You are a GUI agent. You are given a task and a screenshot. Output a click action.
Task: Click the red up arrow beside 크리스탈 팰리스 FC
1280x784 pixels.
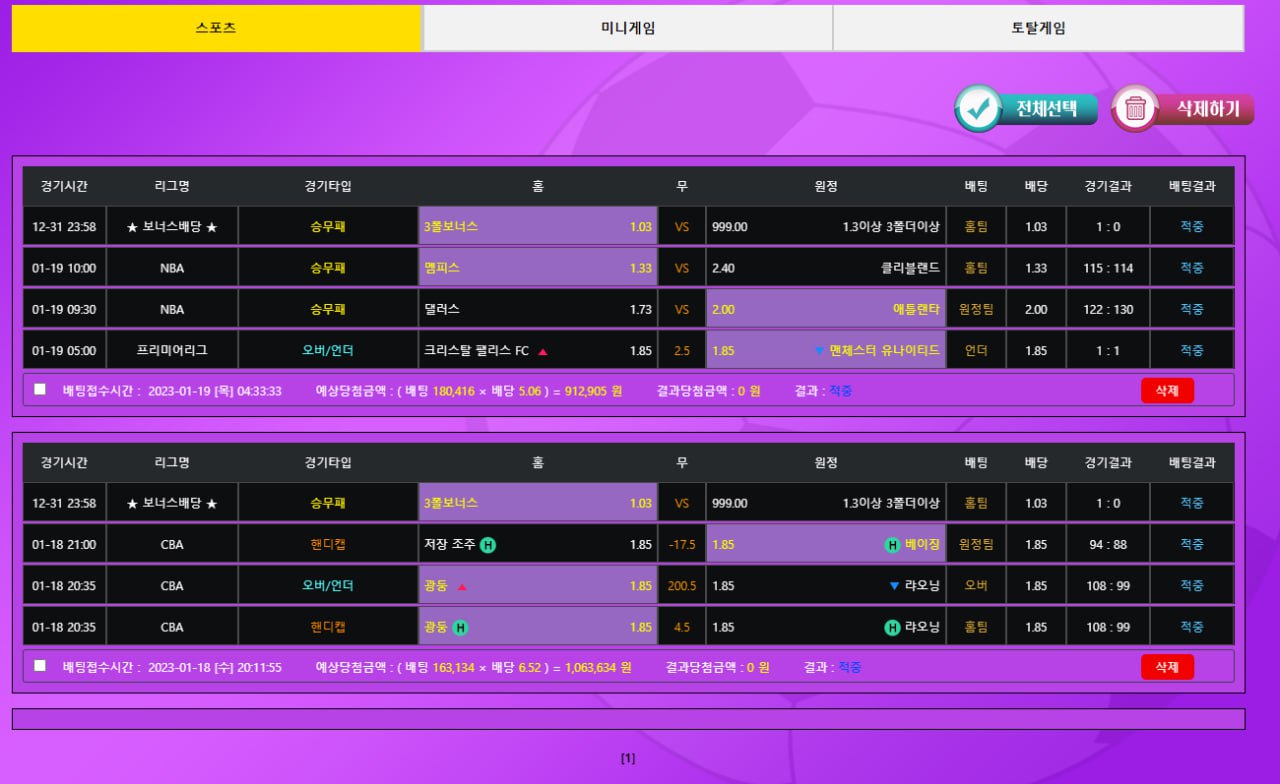(x=543, y=352)
